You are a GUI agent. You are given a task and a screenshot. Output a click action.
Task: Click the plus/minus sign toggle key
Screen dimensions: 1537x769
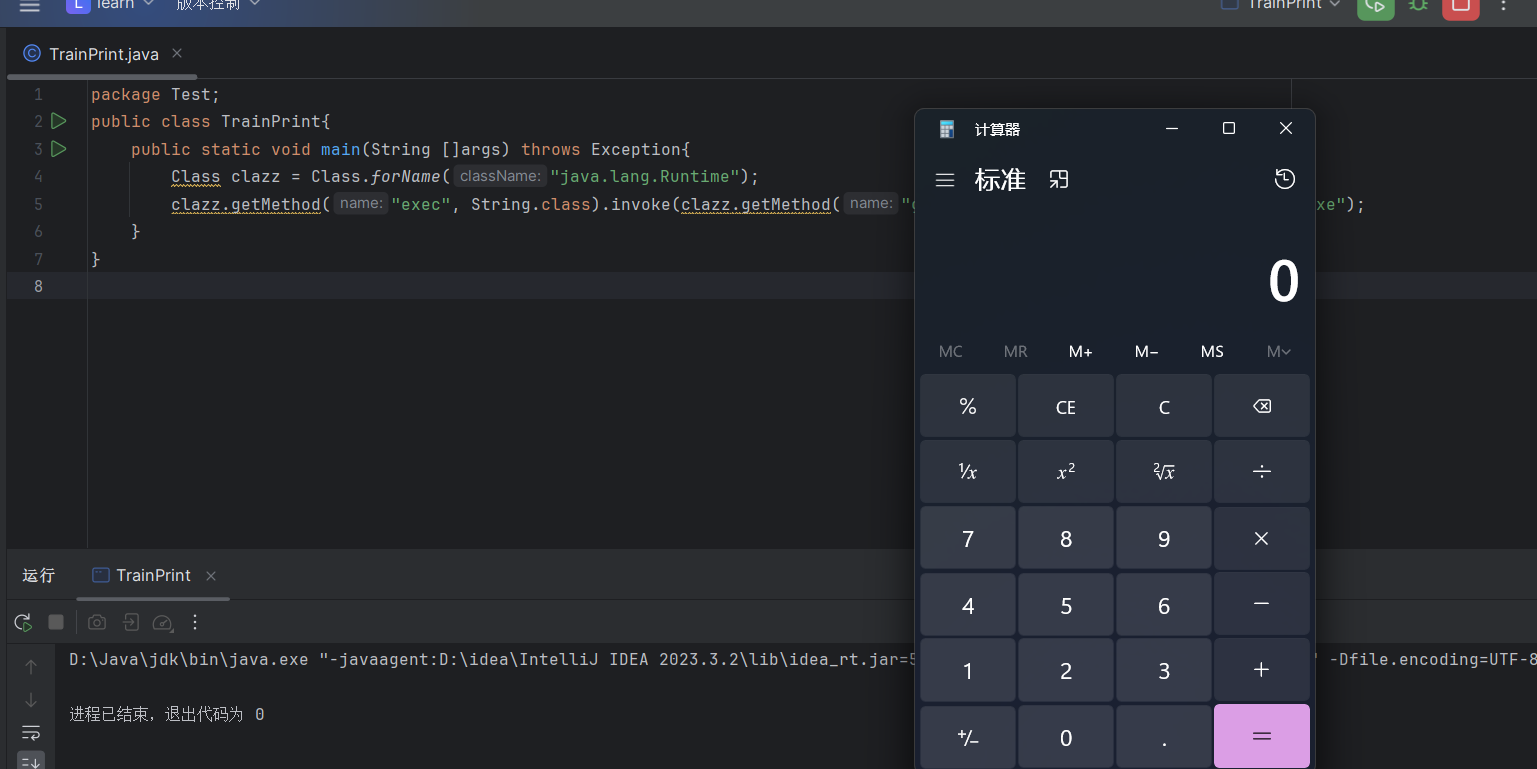[968, 737]
